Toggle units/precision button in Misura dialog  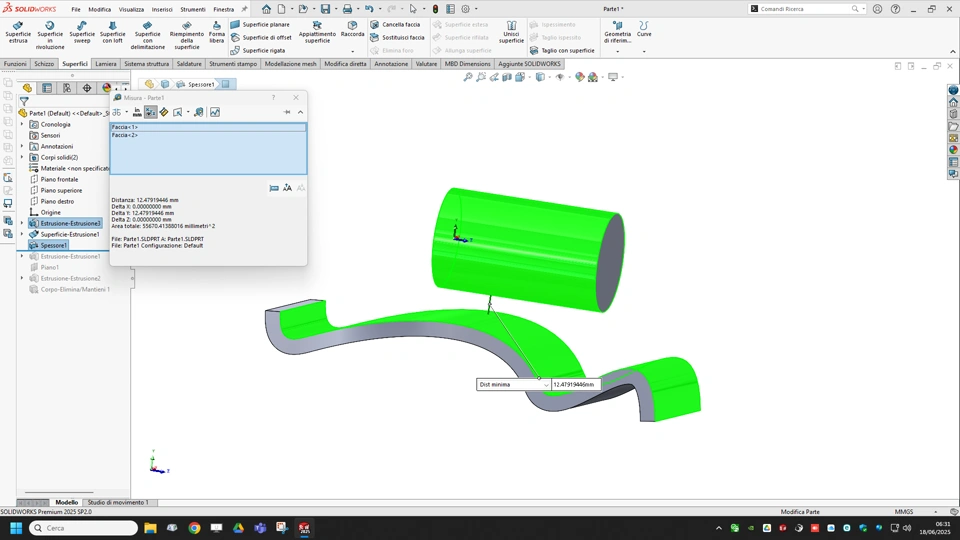click(x=137, y=112)
